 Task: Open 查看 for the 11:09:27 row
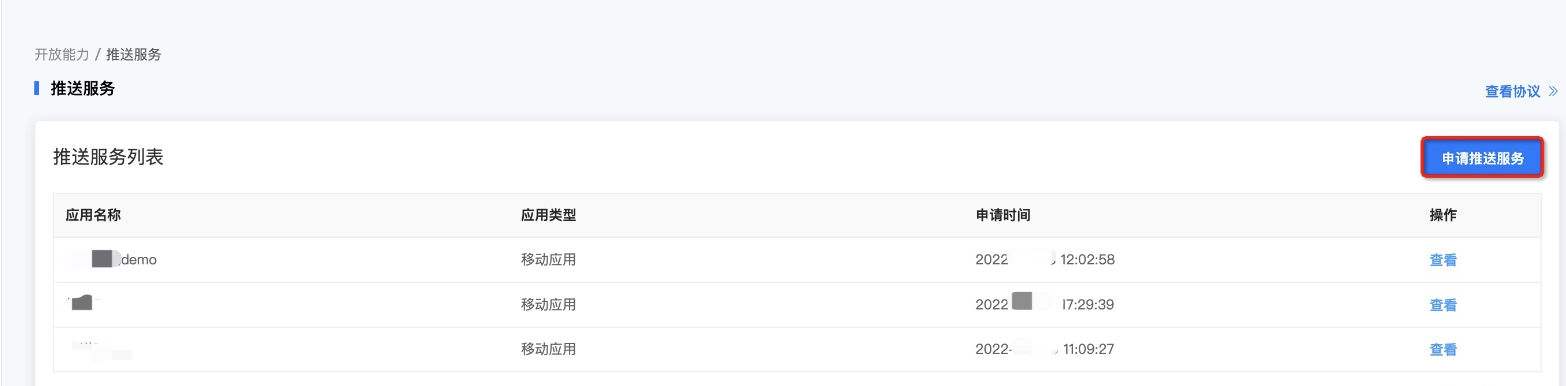coord(1443,350)
